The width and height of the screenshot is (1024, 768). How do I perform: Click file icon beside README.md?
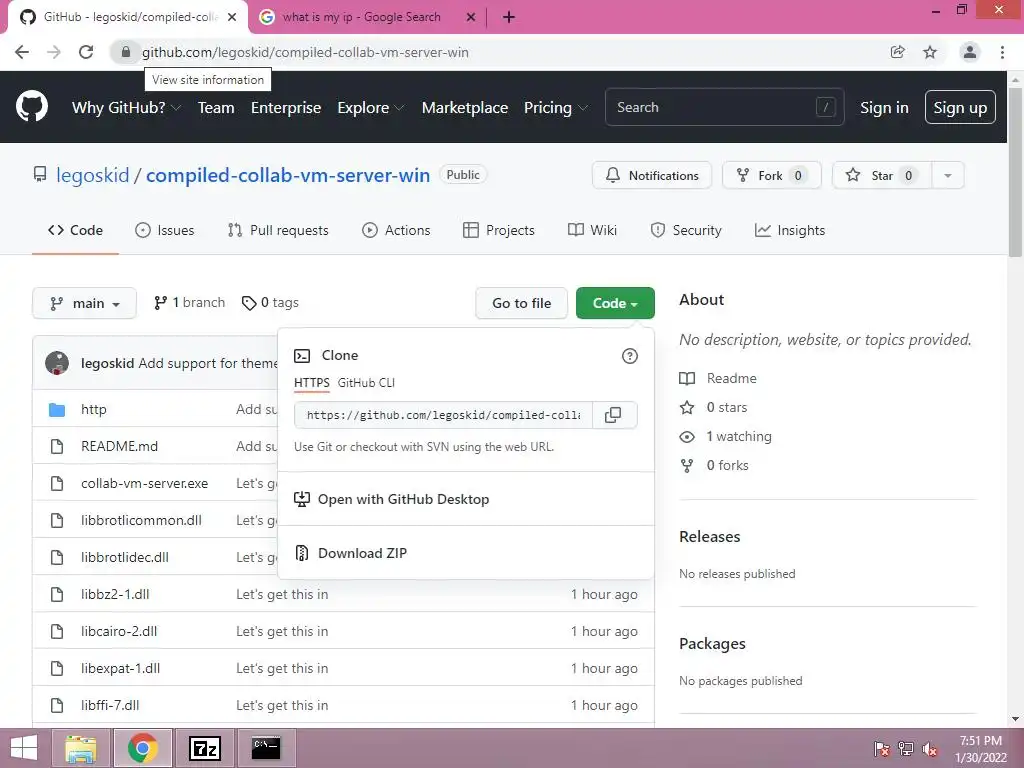57,446
